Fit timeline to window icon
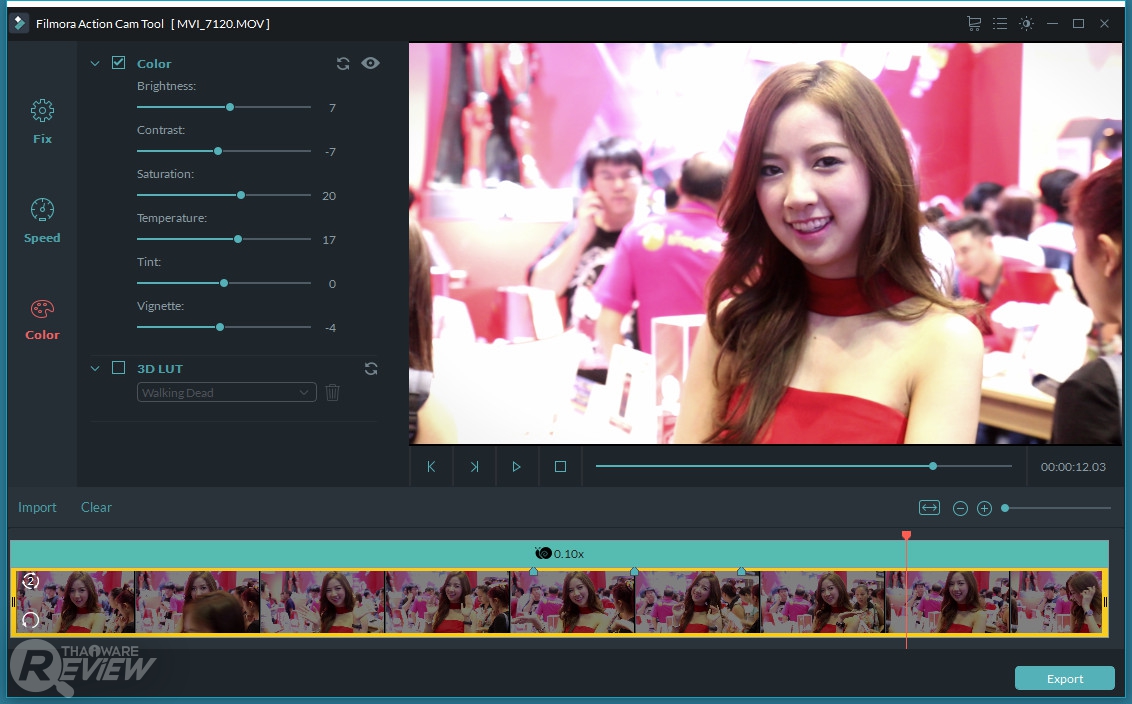The image size is (1132, 704). click(929, 508)
